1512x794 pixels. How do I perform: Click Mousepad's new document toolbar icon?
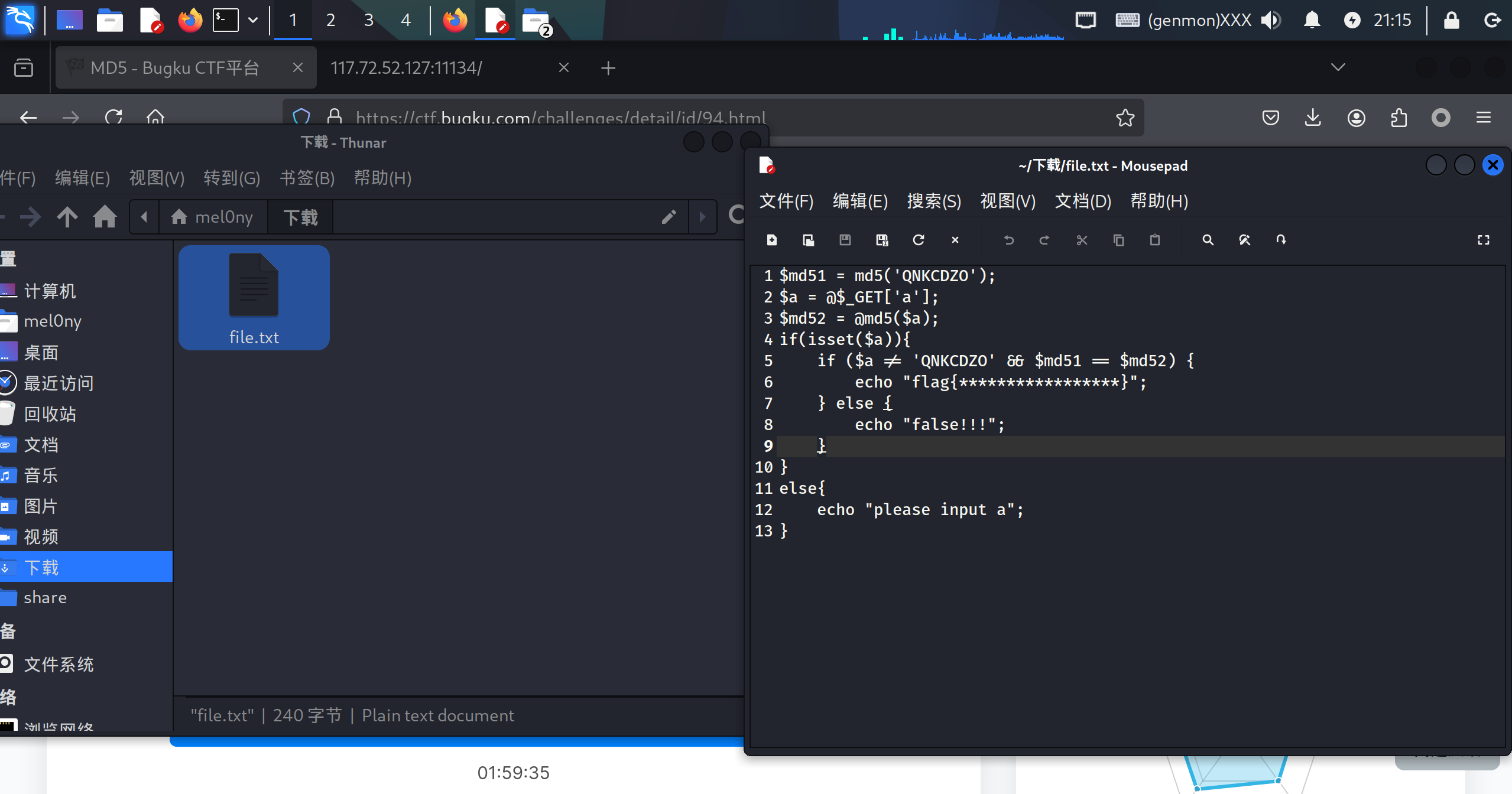(x=772, y=240)
